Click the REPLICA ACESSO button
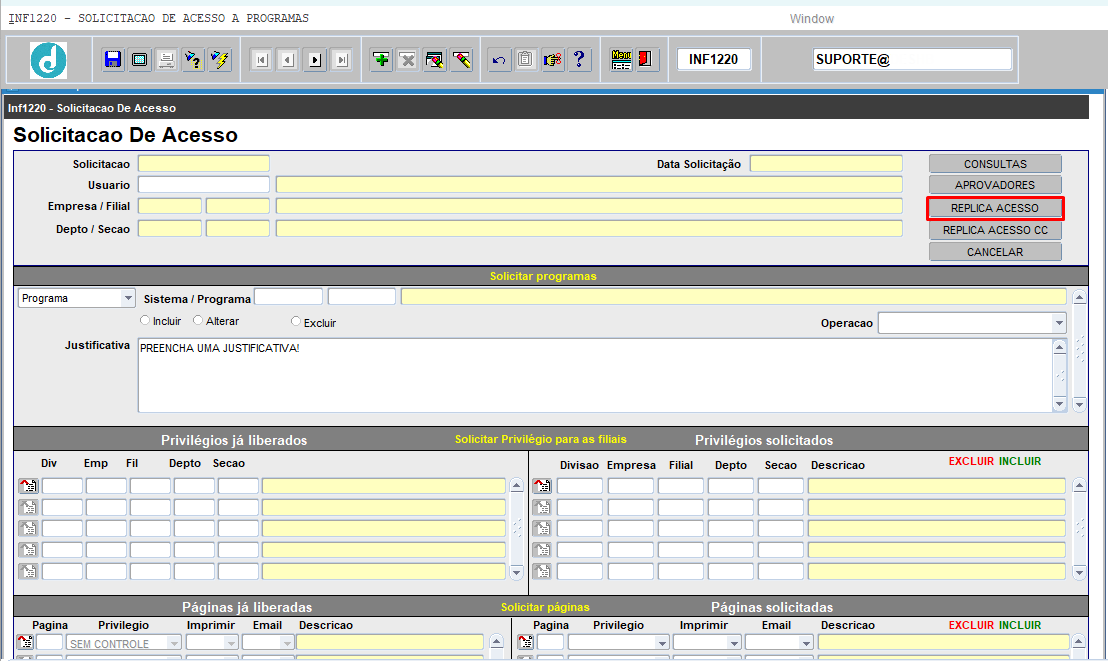 pyautogui.click(x=995, y=208)
